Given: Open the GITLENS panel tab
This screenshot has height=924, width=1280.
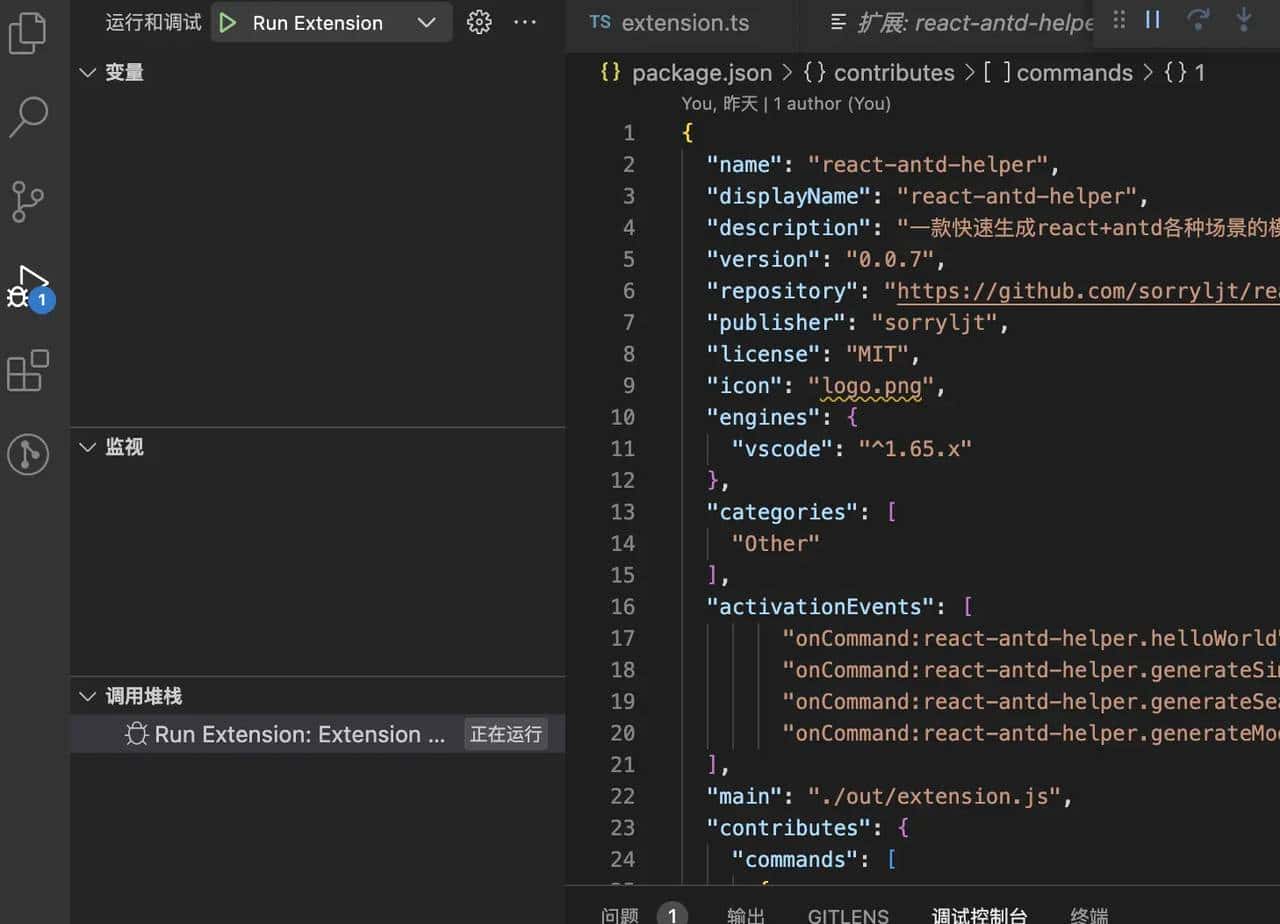Looking at the screenshot, I should (848, 914).
